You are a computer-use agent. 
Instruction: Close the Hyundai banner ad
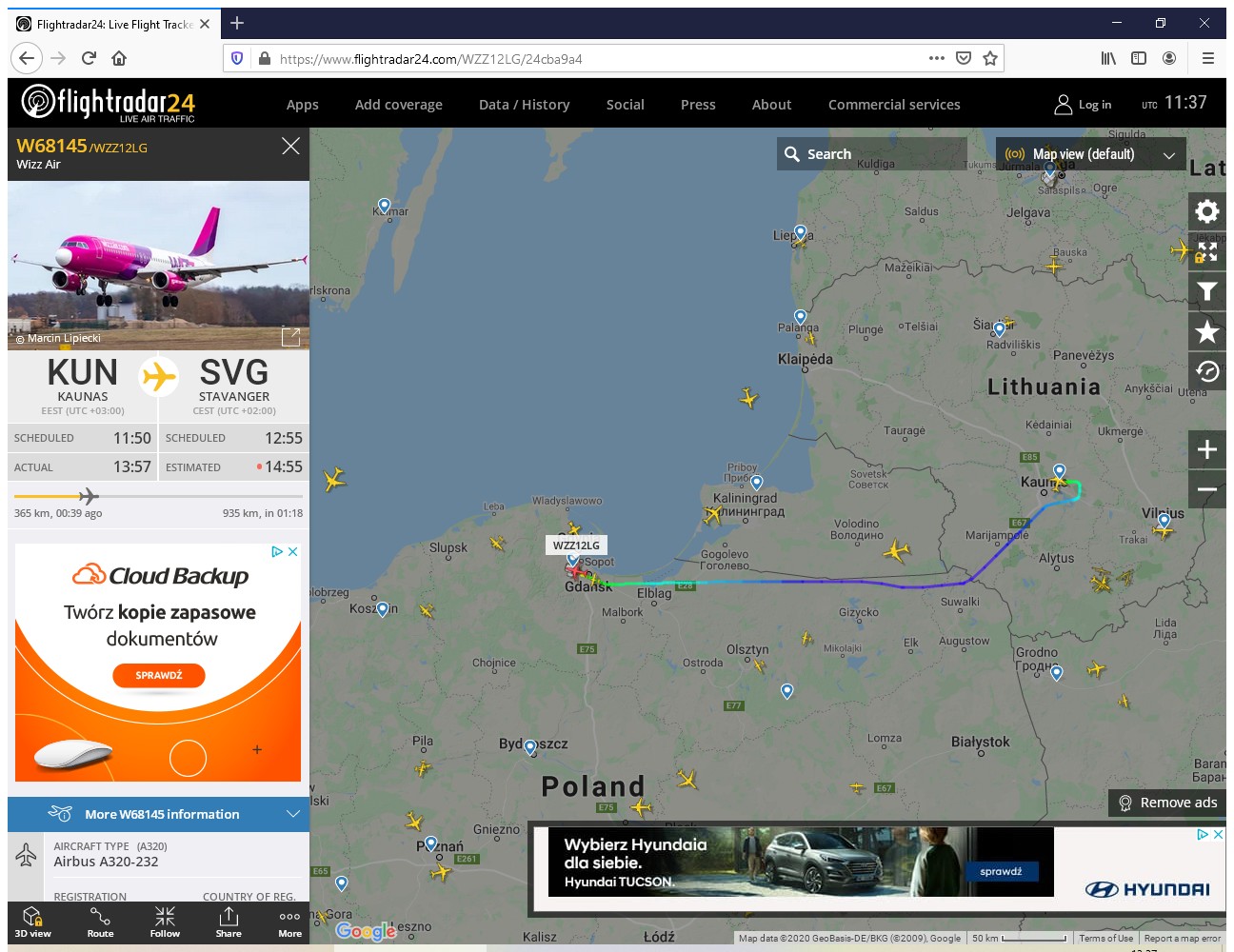(1218, 834)
